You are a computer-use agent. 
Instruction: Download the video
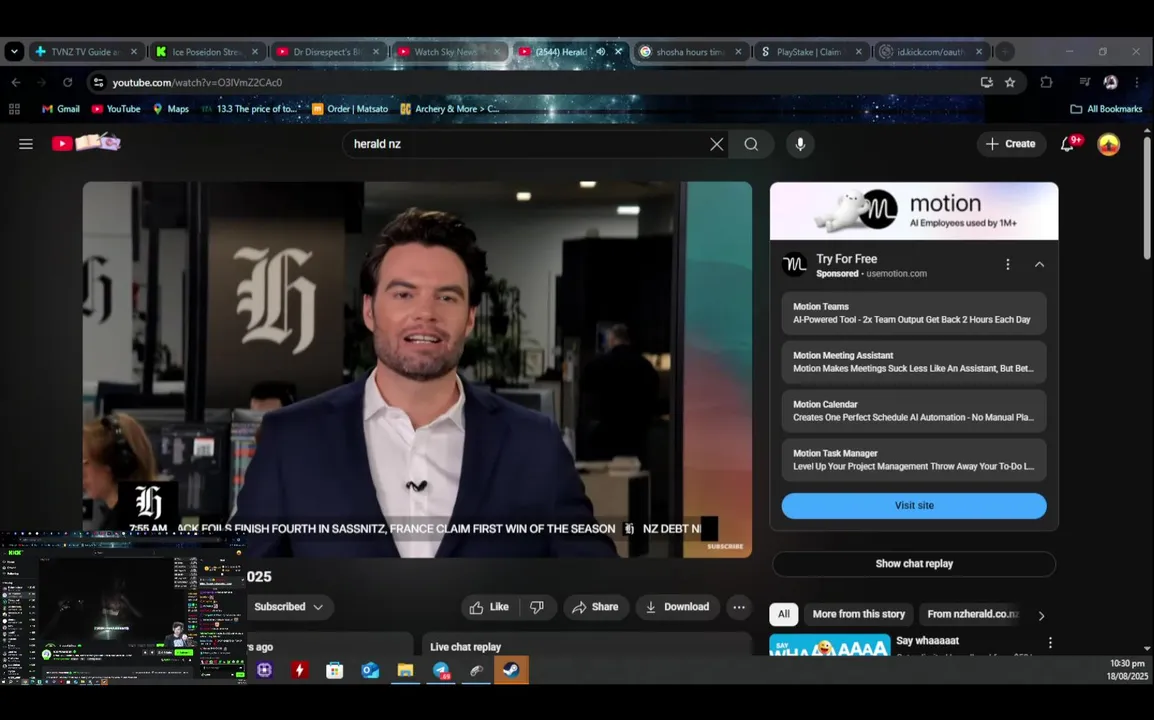coord(678,607)
